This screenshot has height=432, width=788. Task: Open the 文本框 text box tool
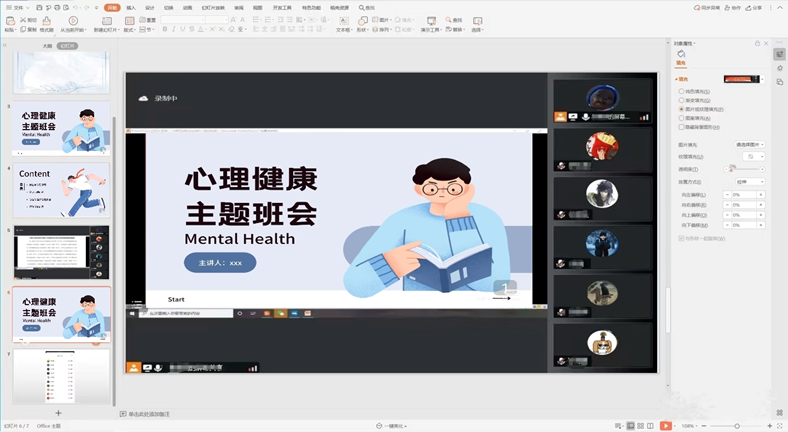coord(343,21)
